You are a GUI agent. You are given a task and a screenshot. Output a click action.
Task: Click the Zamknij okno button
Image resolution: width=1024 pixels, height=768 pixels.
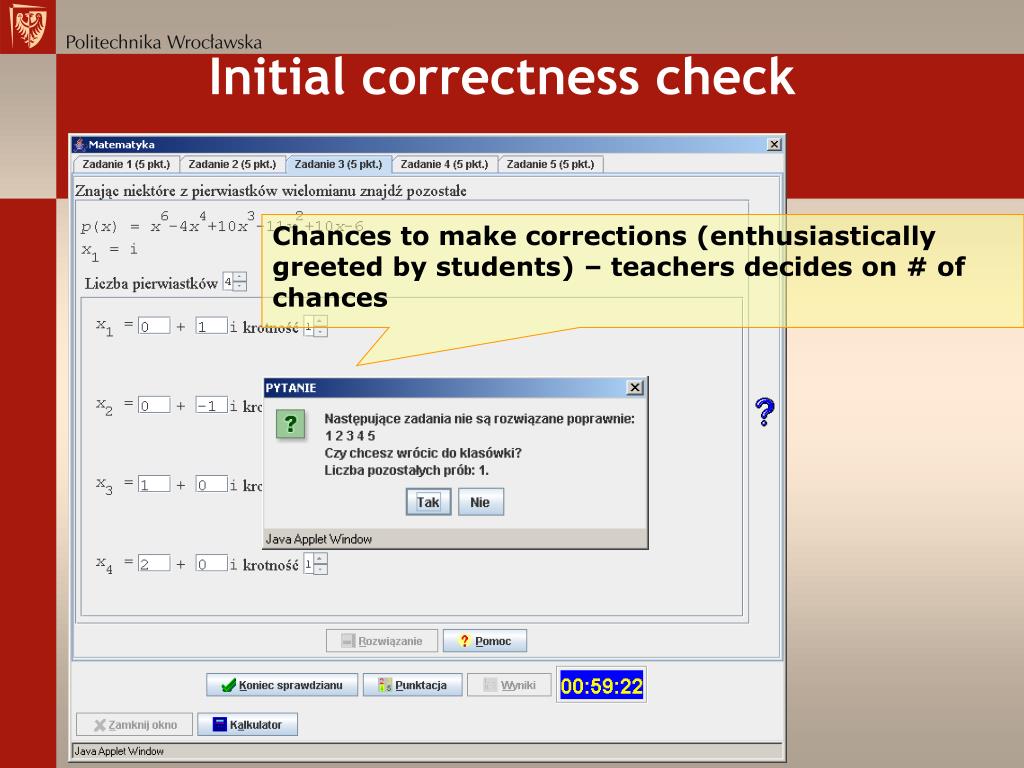(135, 725)
